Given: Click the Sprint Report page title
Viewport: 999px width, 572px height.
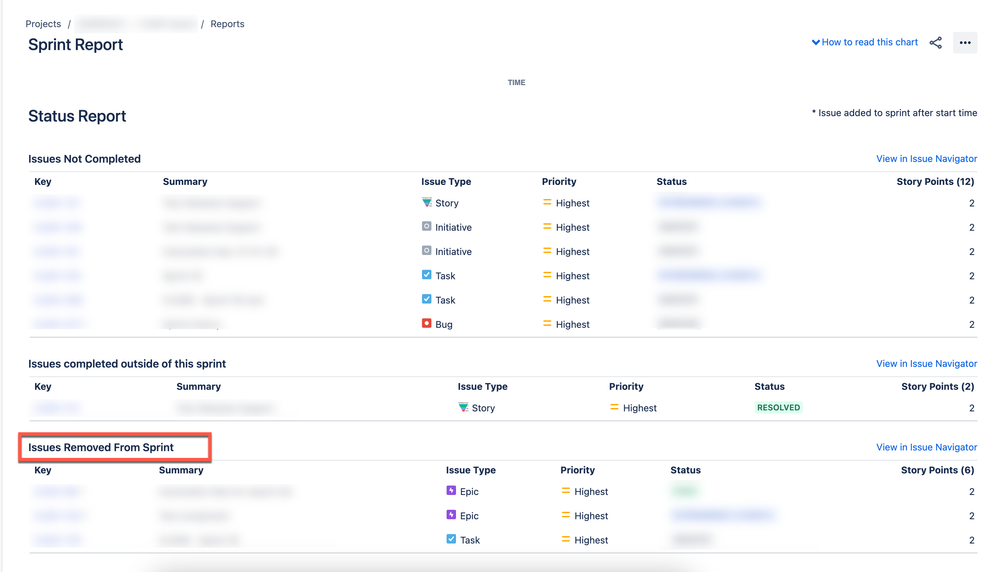Looking at the screenshot, I should 76,45.
